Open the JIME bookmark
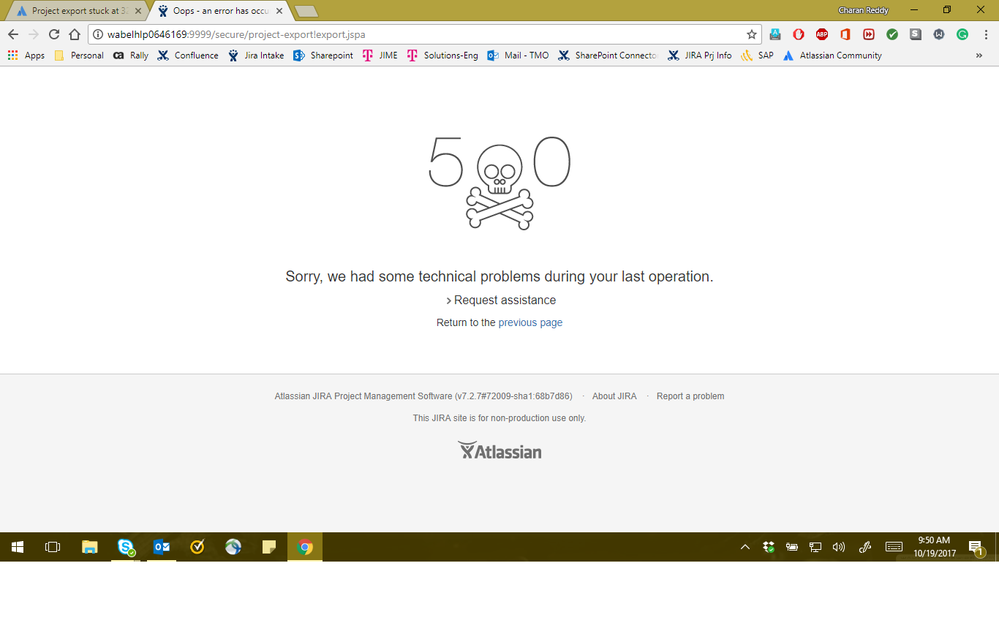Screen dimensions: 999x639 pos(380,55)
